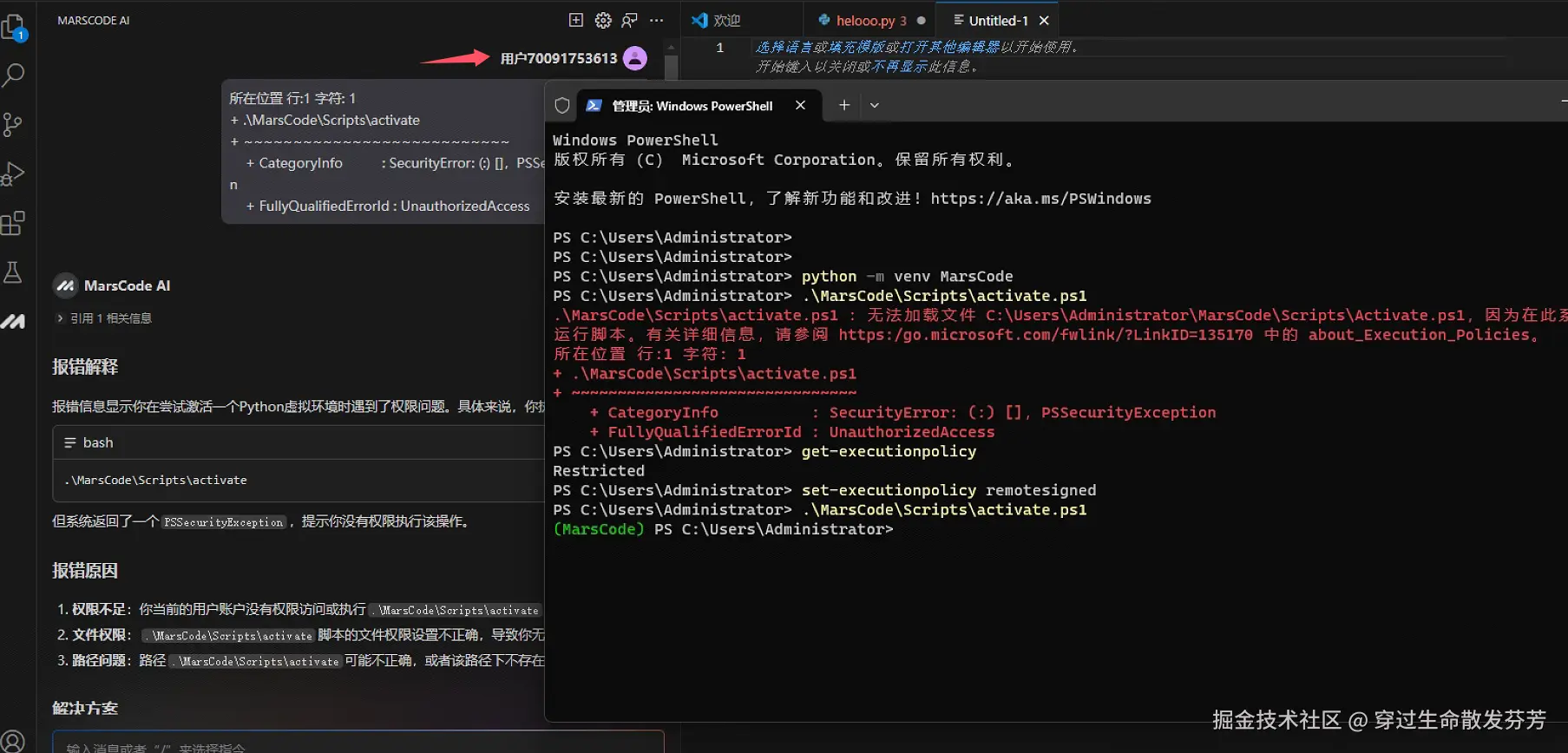Close the Untitled-1 editor tab
The width and height of the screenshot is (1568, 753).
coord(1044,20)
